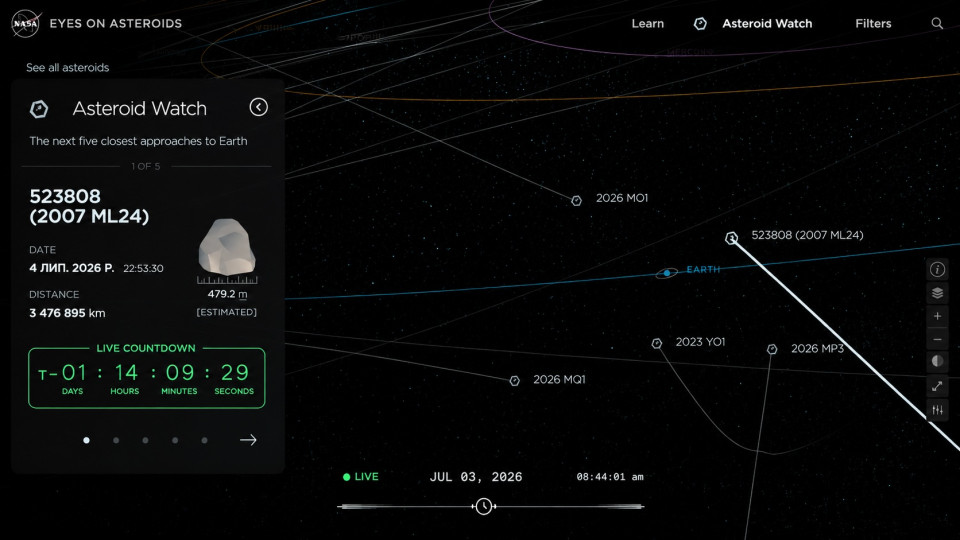Click the timeline clock handle
This screenshot has height=540, width=960.
[484, 506]
